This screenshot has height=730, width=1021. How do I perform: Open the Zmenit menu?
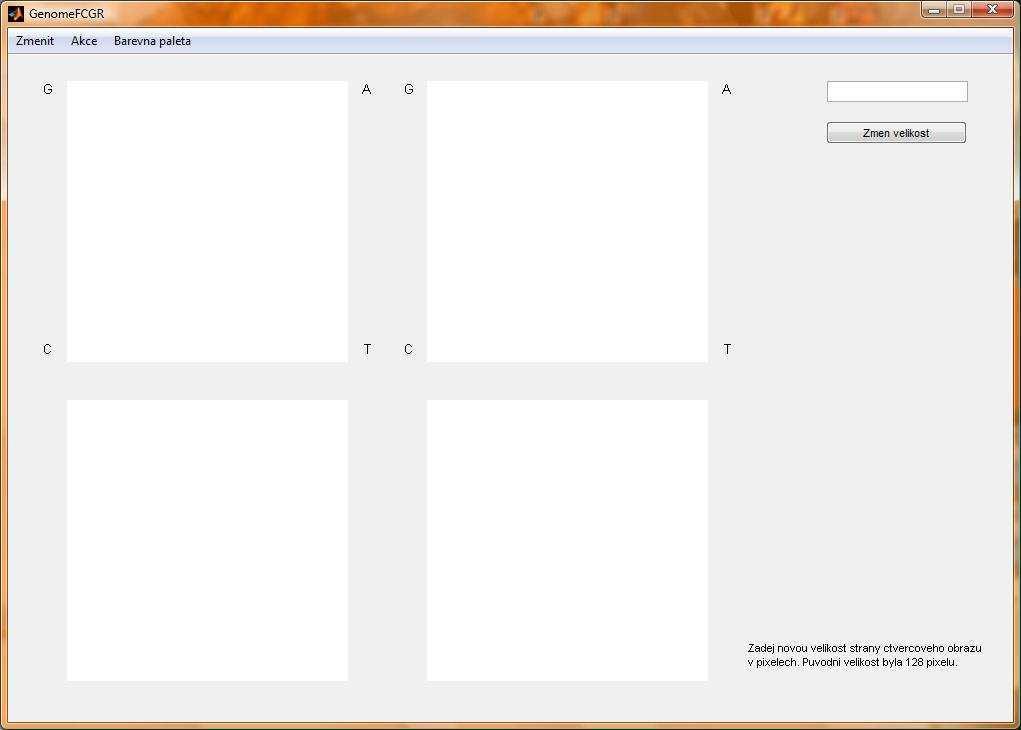(x=35, y=41)
